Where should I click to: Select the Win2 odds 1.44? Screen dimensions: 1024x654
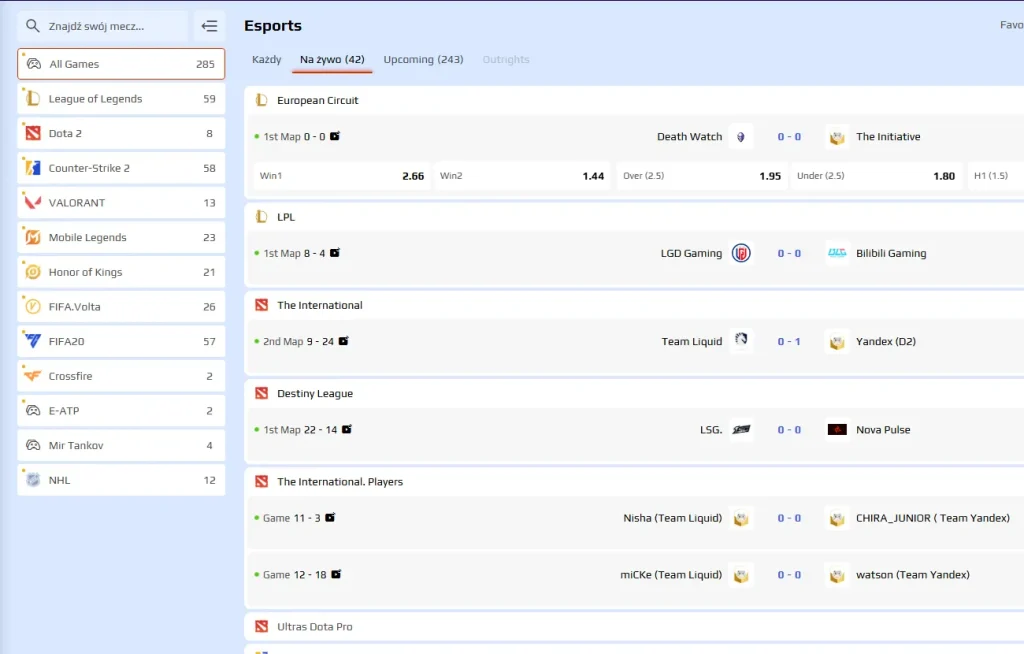point(522,176)
